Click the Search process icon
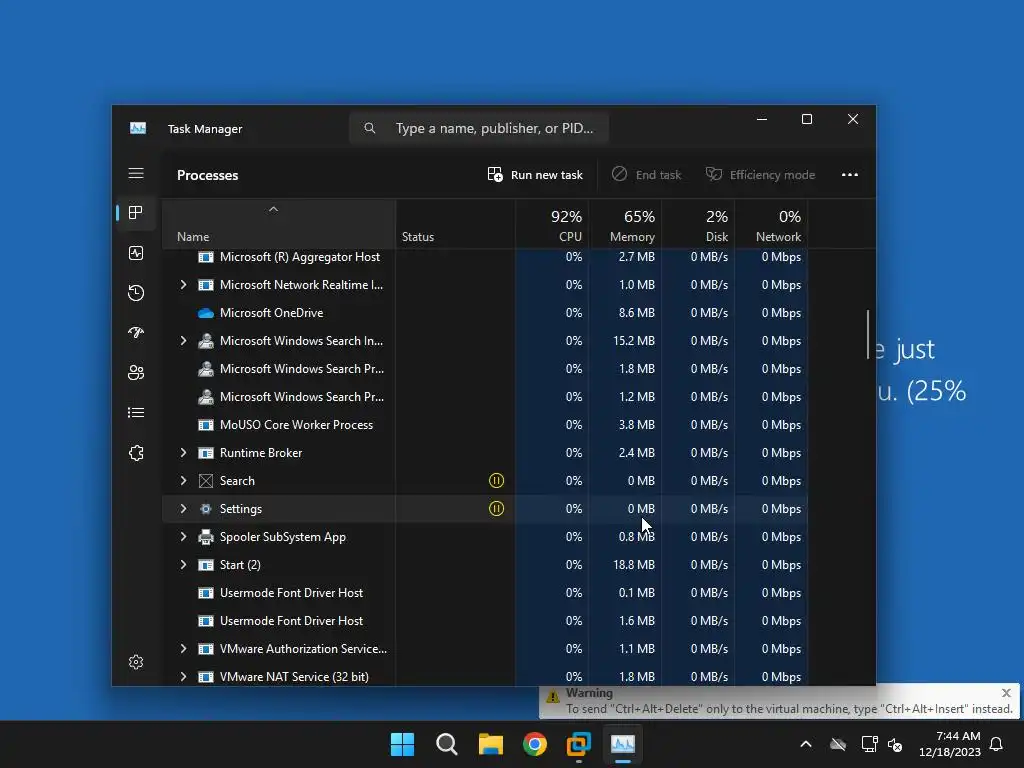The height and width of the screenshot is (768, 1024). tap(206, 481)
